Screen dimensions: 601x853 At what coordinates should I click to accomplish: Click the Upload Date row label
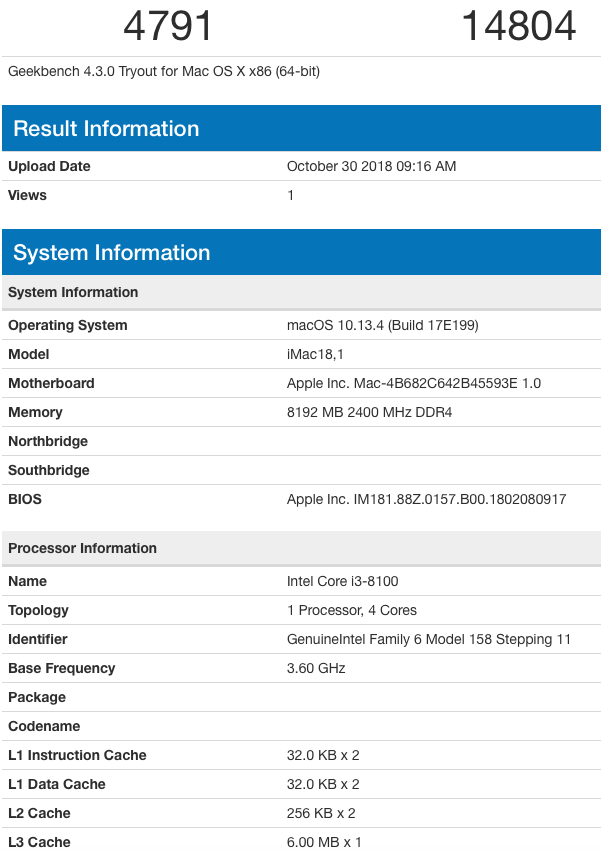49,166
